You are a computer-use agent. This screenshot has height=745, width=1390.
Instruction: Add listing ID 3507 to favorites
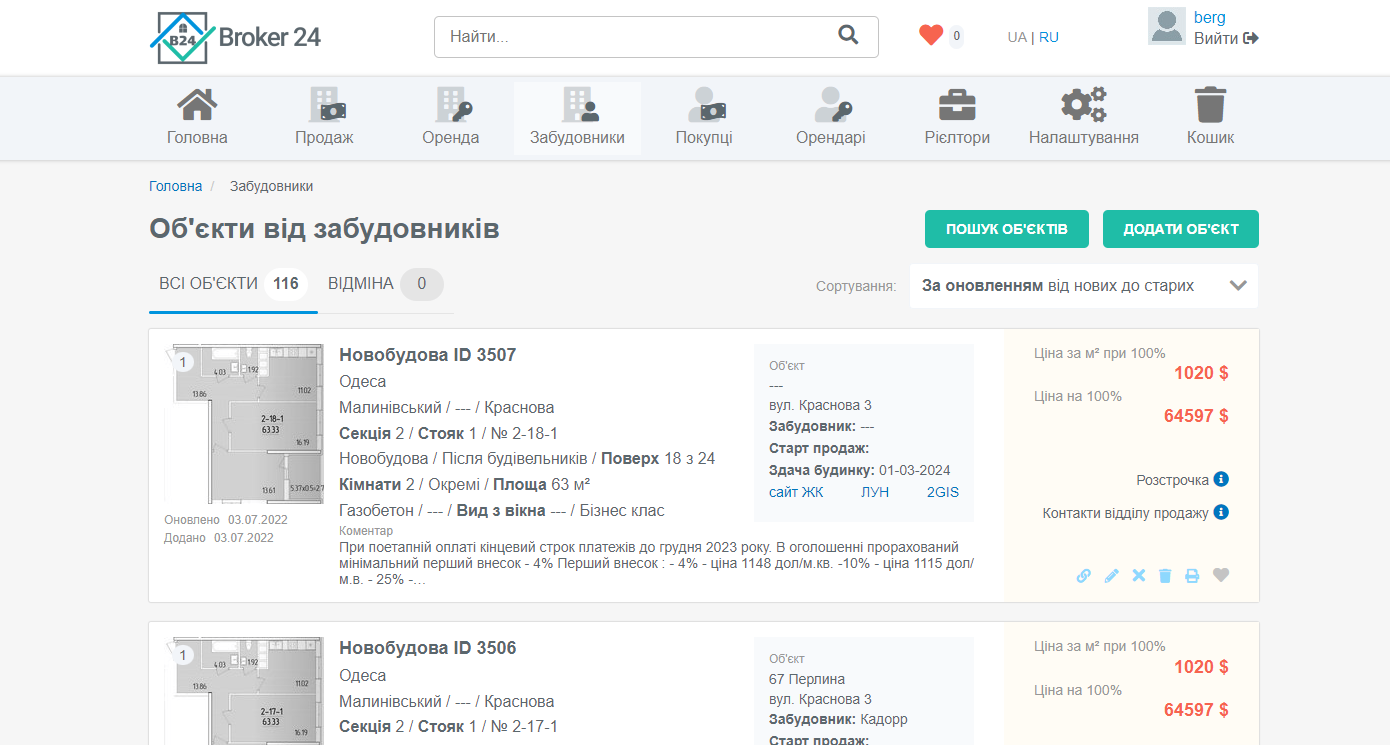click(x=1220, y=575)
